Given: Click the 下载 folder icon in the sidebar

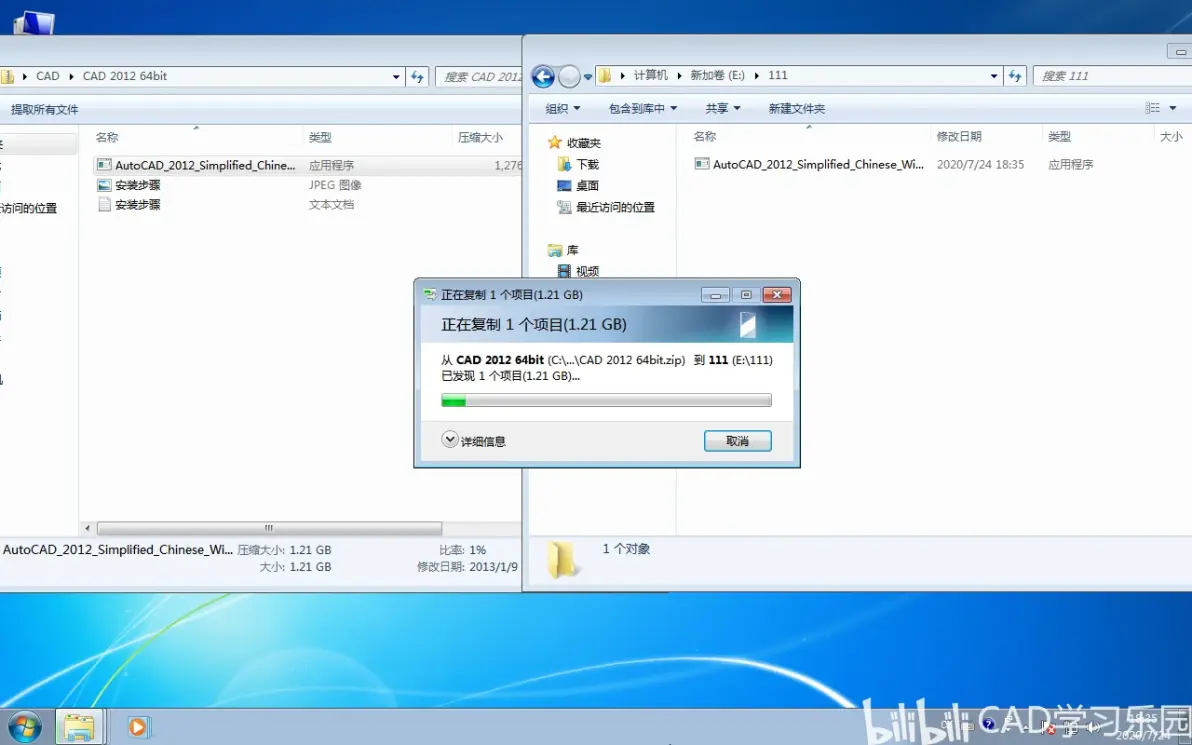Looking at the screenshot, I should (x=564, y=164).
